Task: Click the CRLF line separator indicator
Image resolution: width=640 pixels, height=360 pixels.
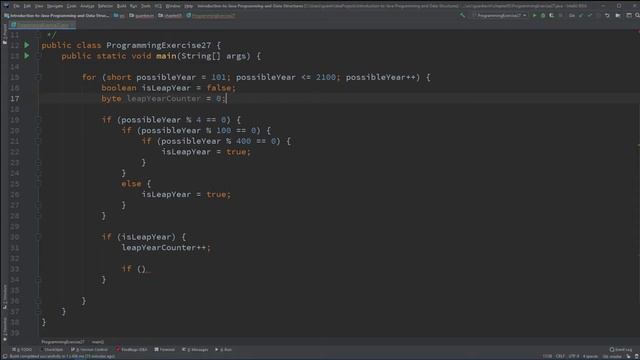Action: point(560,356)
